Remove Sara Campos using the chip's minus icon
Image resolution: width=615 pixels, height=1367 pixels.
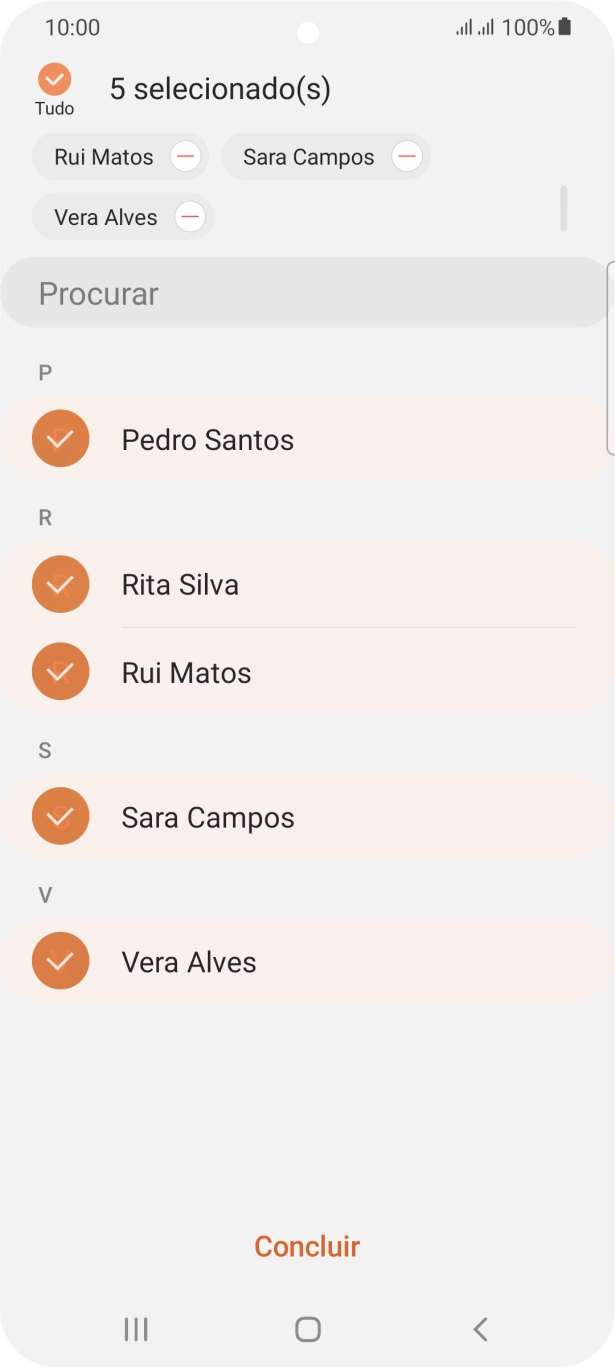pos(407,156)
